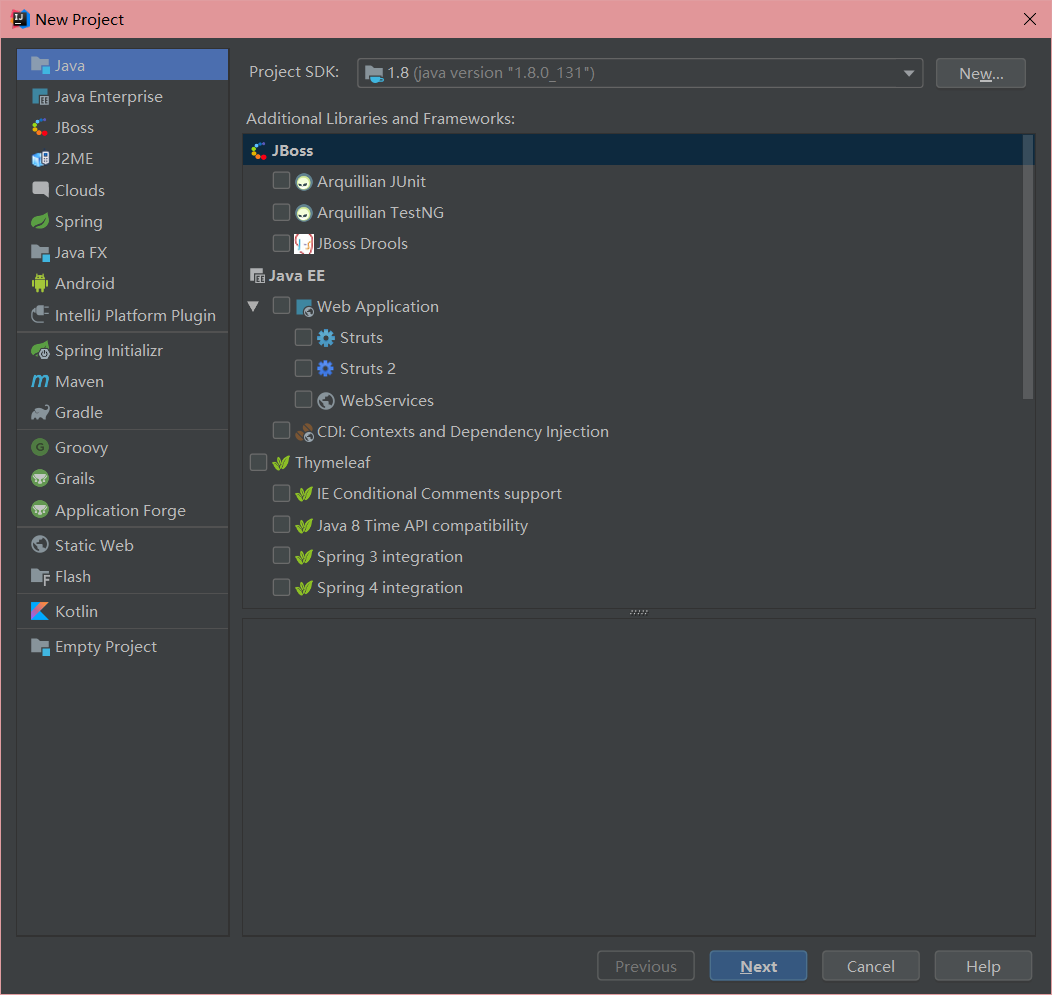Close the New Project dialog

coord(1030,19)
